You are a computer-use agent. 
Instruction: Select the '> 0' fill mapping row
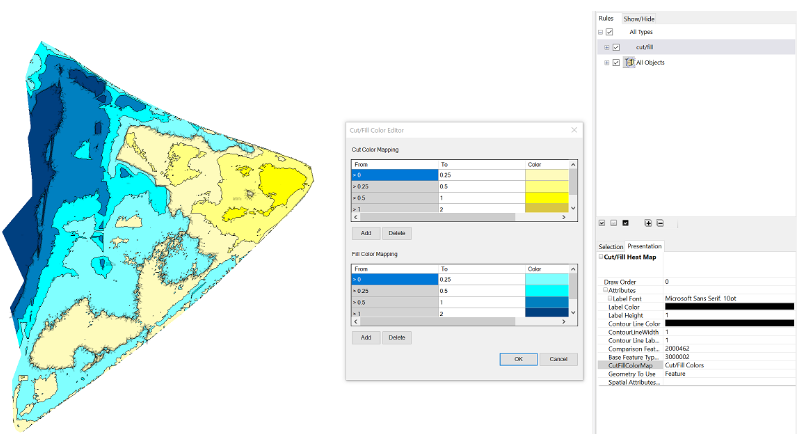tap(395, 279)
